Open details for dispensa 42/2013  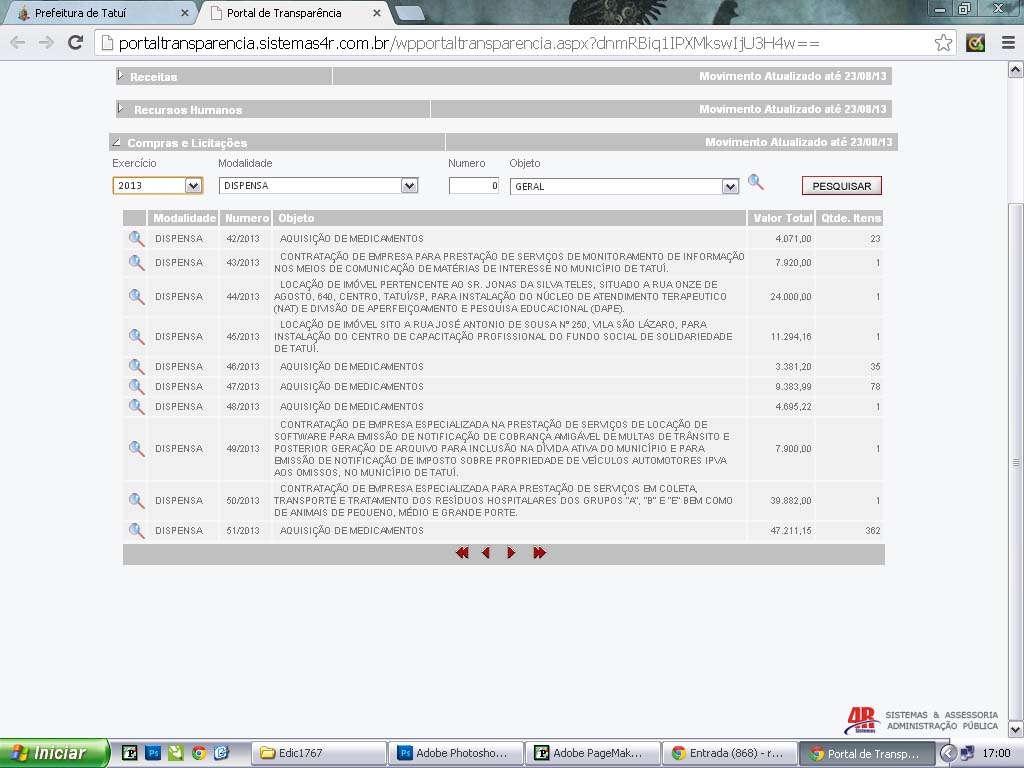[x=136, y=239]
